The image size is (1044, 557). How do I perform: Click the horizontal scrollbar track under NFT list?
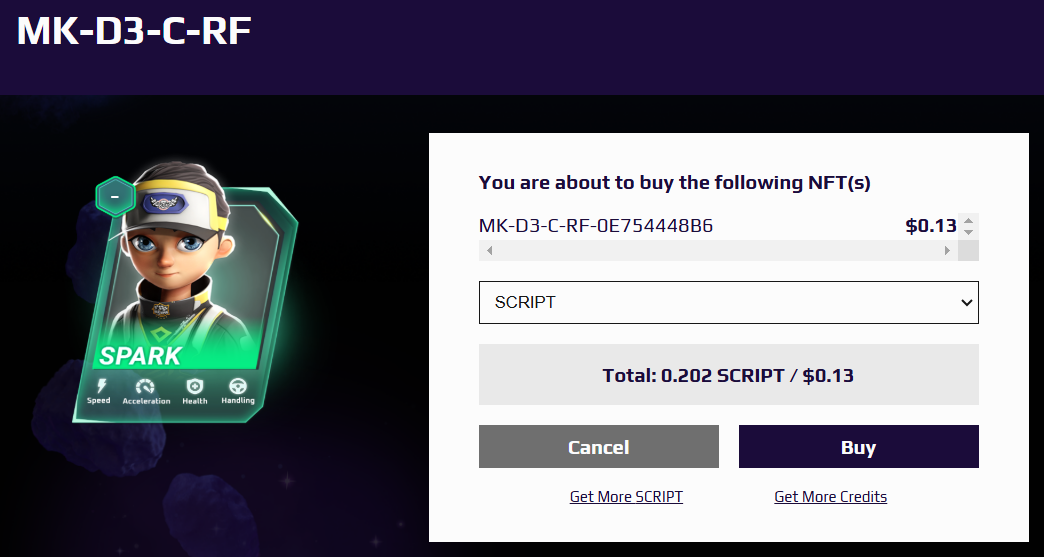pyautogui.click(x=718, y=251)
